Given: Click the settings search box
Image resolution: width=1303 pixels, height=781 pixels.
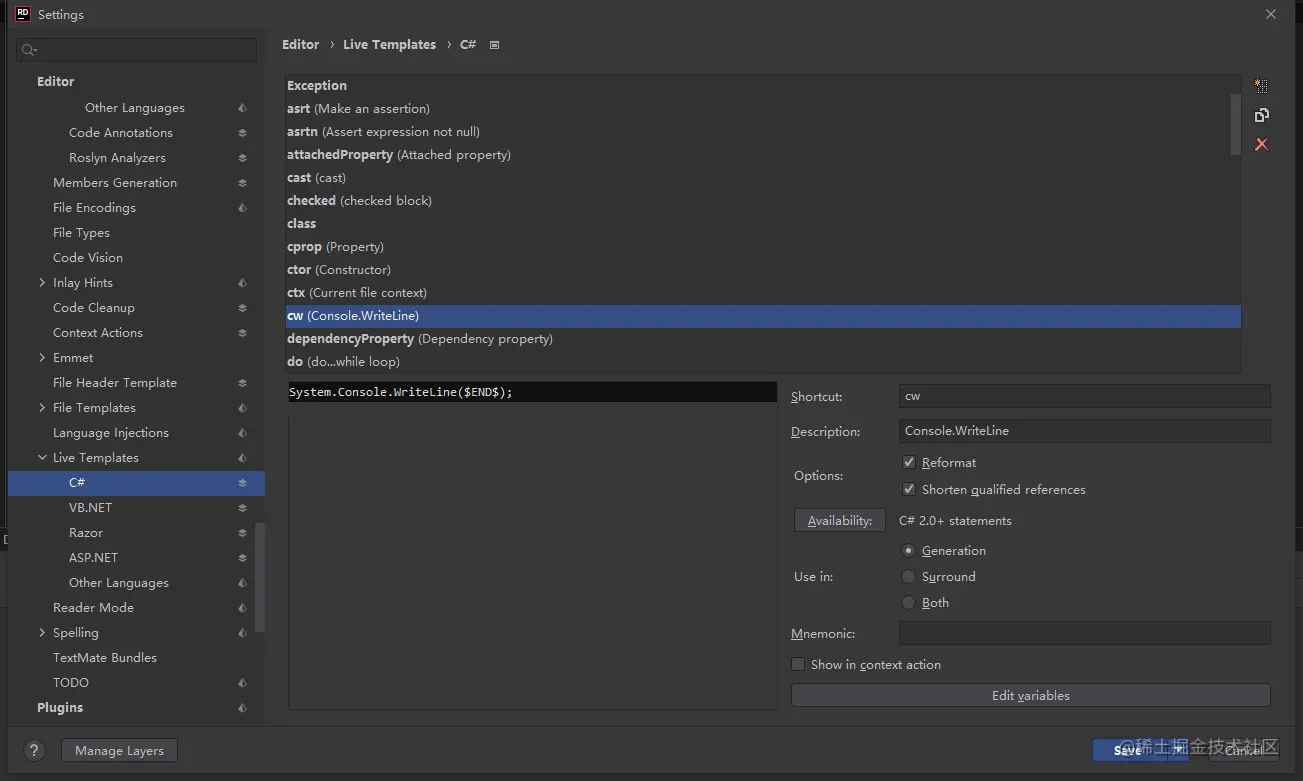Looking at the screenshot, I should (137, 50).
